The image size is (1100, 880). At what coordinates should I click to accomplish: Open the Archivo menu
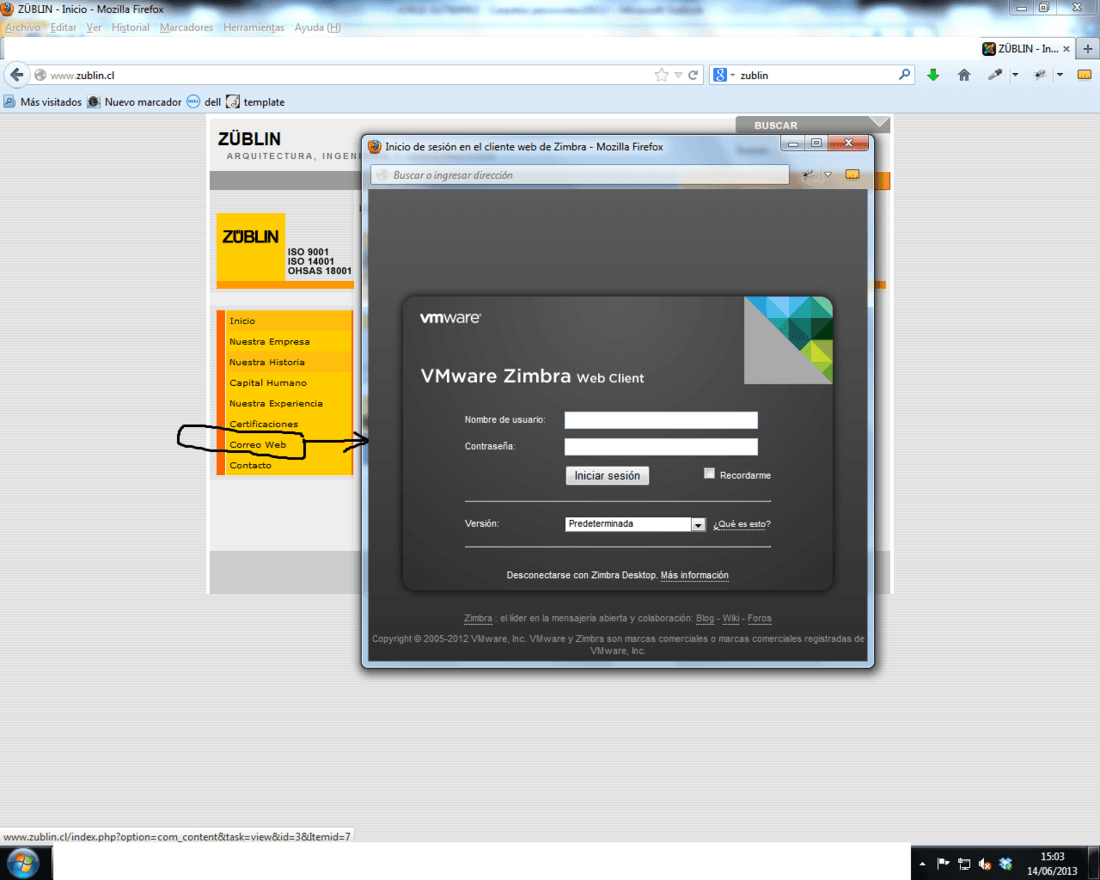(22, 27)
